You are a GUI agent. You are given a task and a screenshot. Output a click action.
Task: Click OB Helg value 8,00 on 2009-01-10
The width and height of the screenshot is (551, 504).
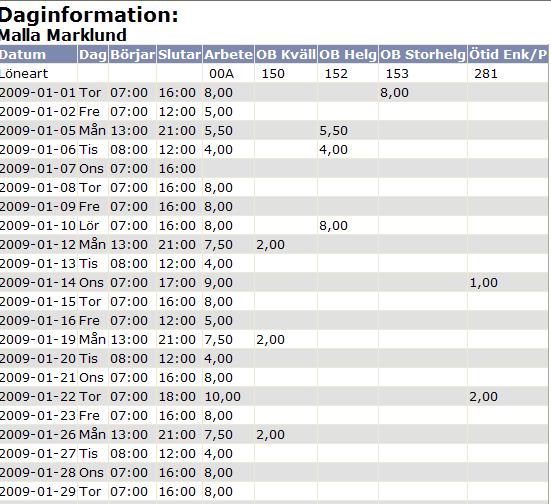click(333, 226)
